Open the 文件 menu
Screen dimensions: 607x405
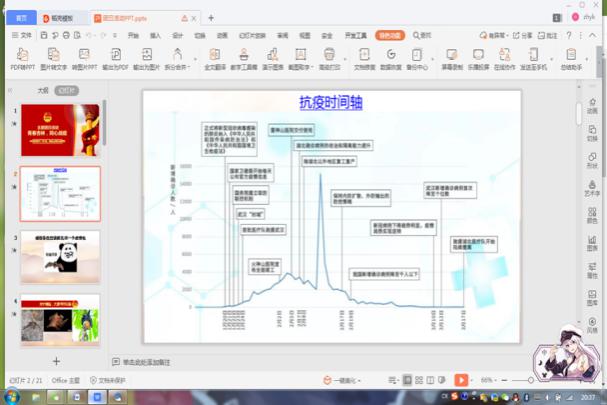coord(22,35)
